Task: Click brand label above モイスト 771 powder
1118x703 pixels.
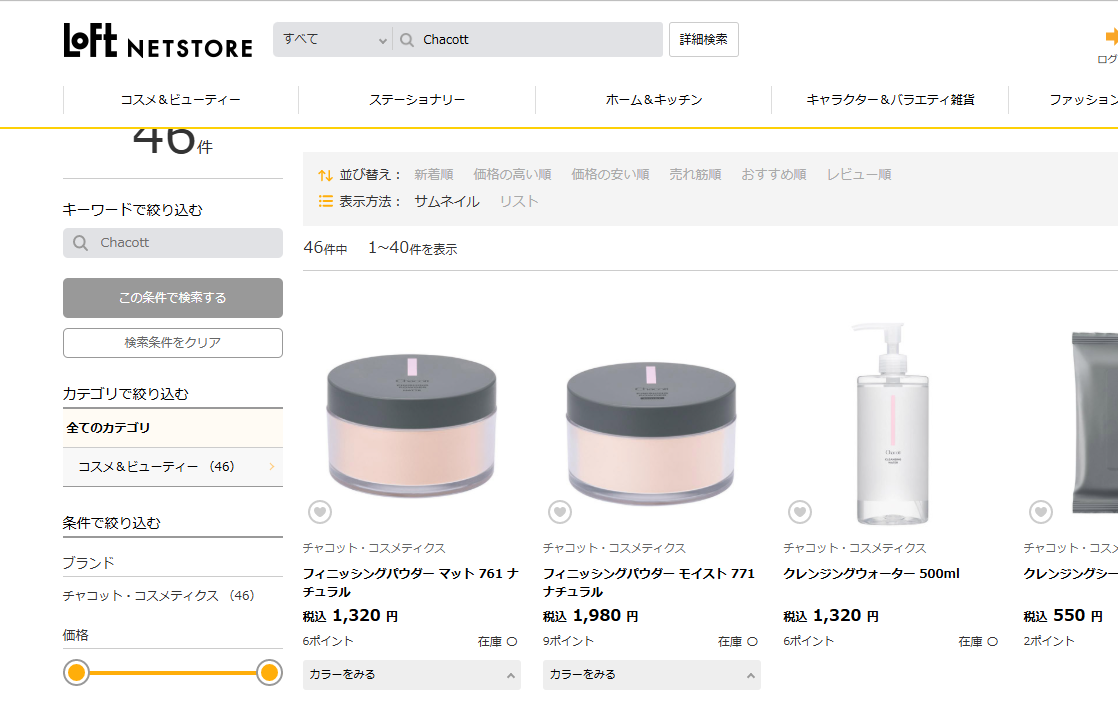Action: (615, 548)
